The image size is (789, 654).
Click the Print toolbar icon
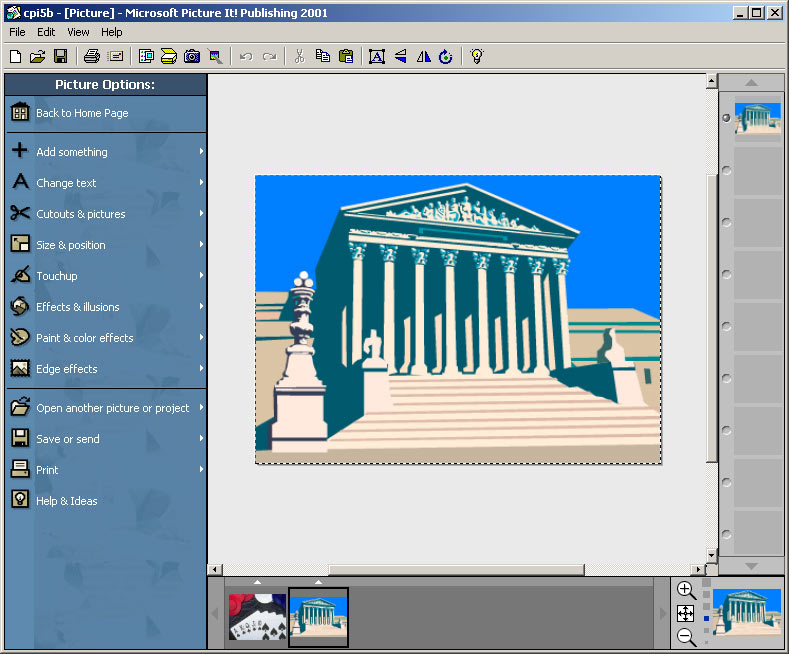point(92,56)
